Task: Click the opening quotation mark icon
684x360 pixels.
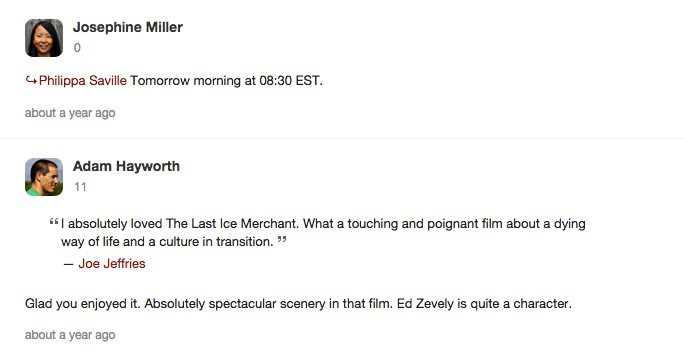Action: click(x=54, y=222)
